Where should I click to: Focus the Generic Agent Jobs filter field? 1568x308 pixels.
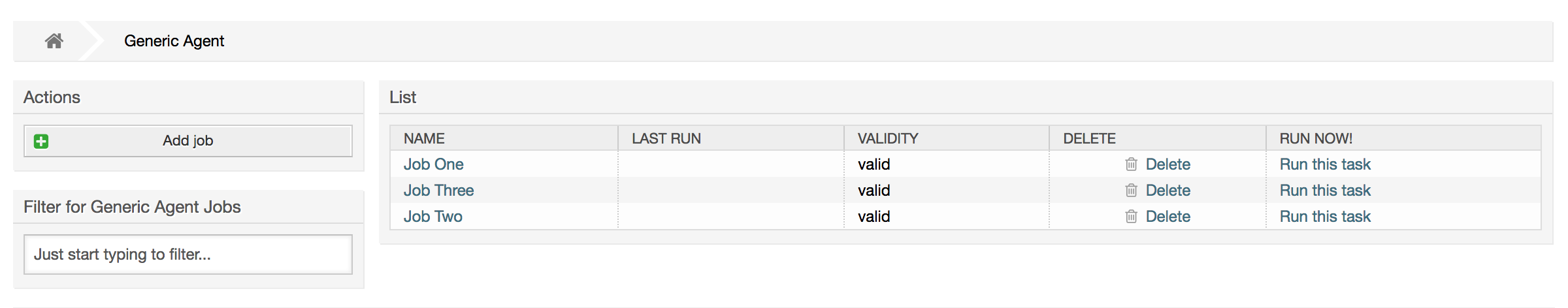(x=188, y=254)
